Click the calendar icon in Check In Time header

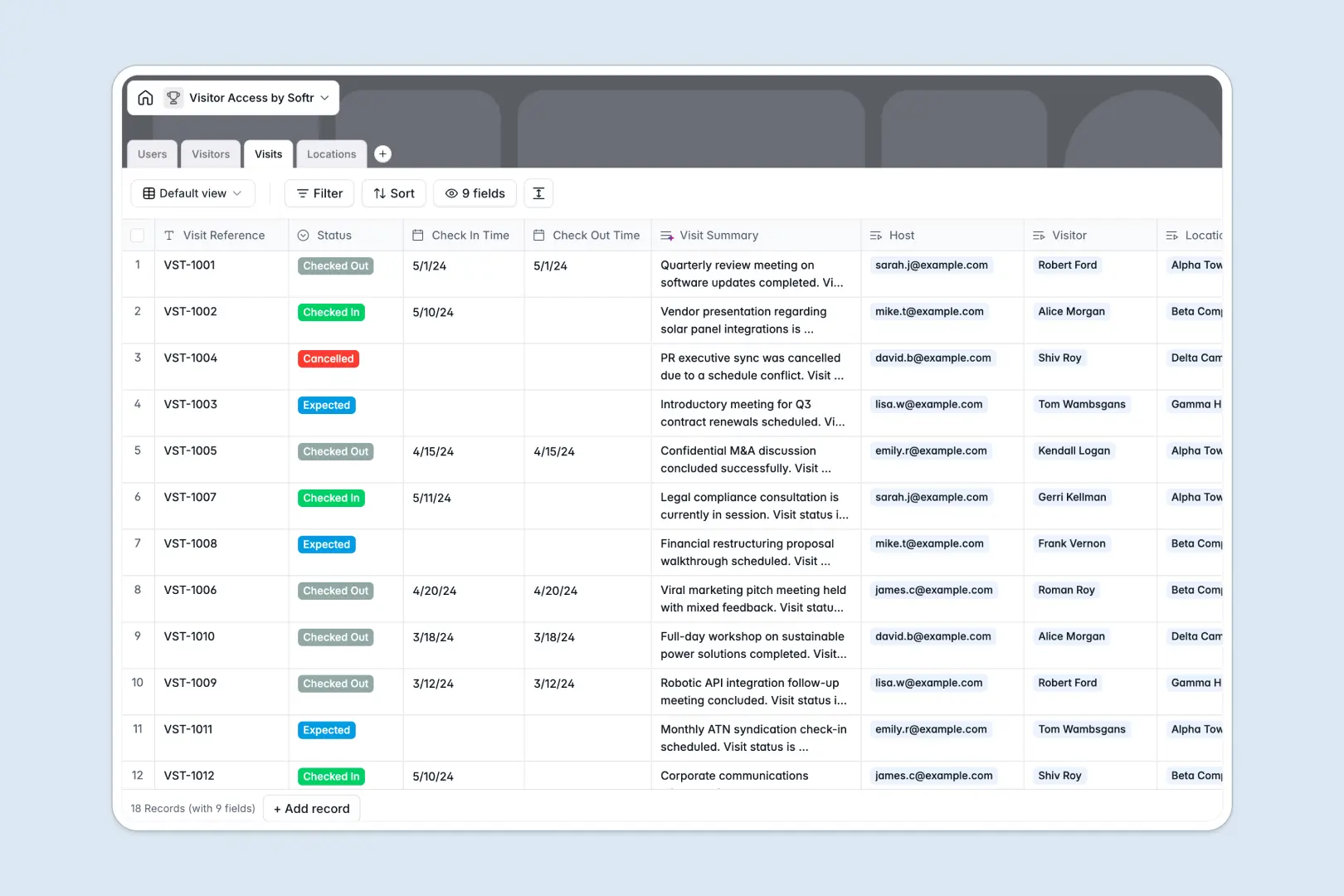(x=417, y=235)
